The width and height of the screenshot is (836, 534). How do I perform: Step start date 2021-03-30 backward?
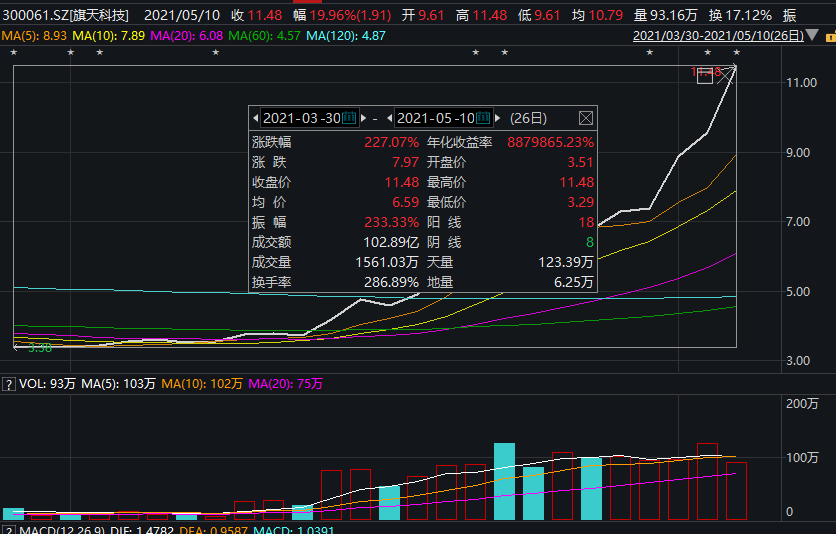(255, 118)
